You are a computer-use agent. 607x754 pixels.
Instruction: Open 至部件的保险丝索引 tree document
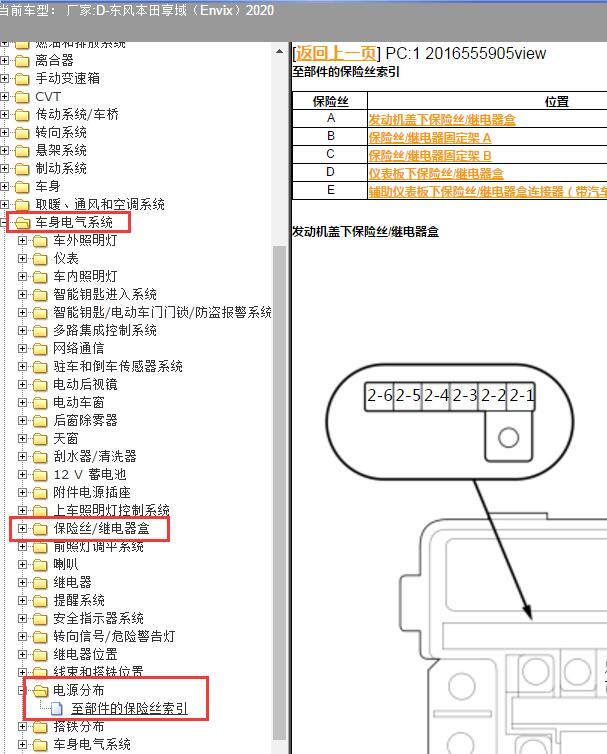[129, 709]
